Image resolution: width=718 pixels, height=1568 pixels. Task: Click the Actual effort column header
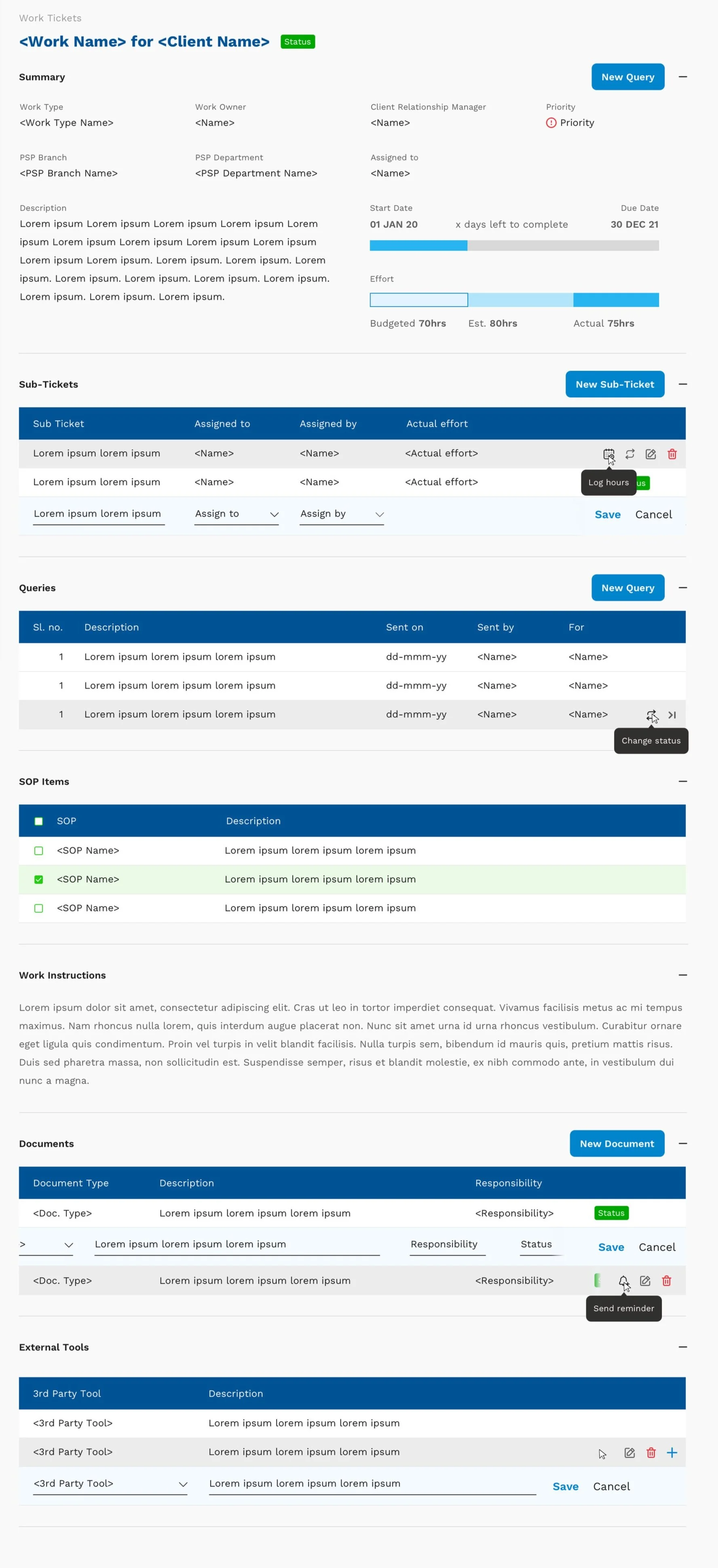click(437, 424)
